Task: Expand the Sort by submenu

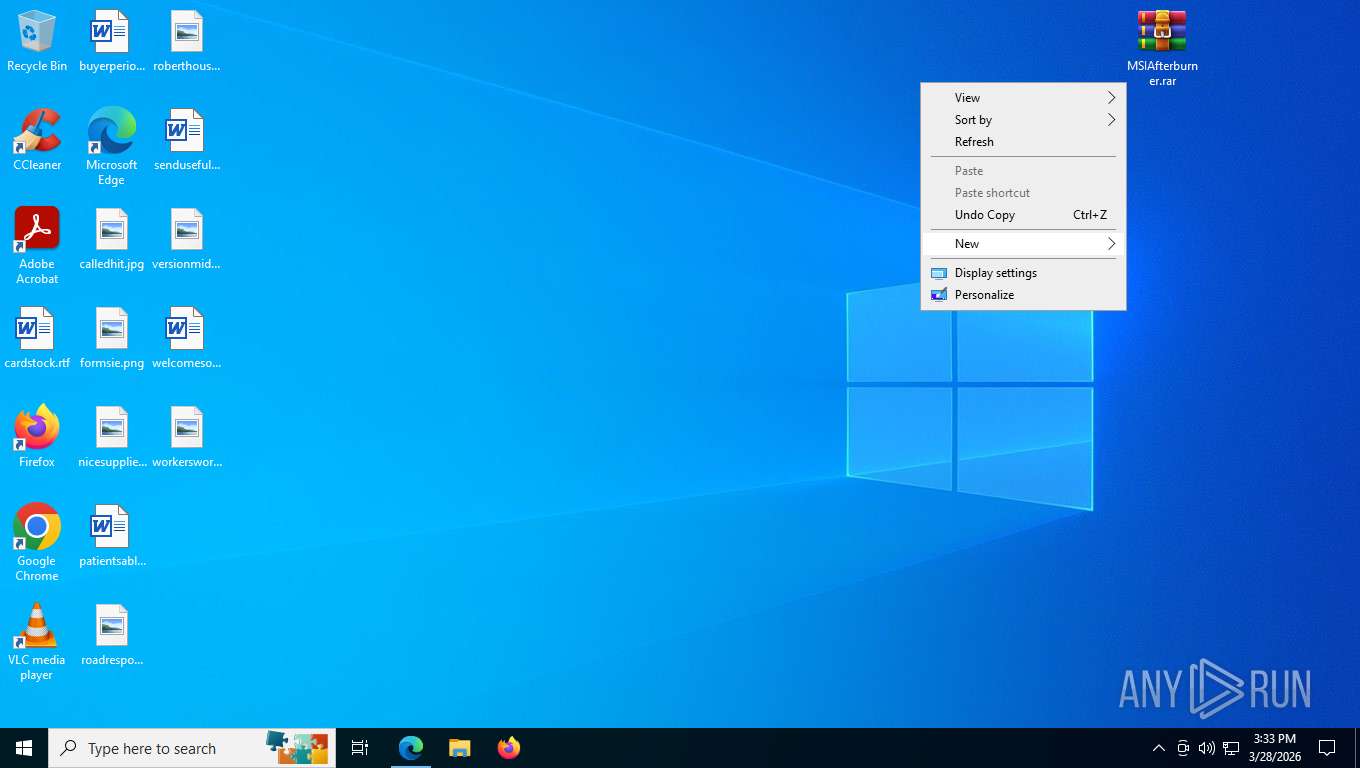Action: pyautogui.click(x=1023, y=120)
